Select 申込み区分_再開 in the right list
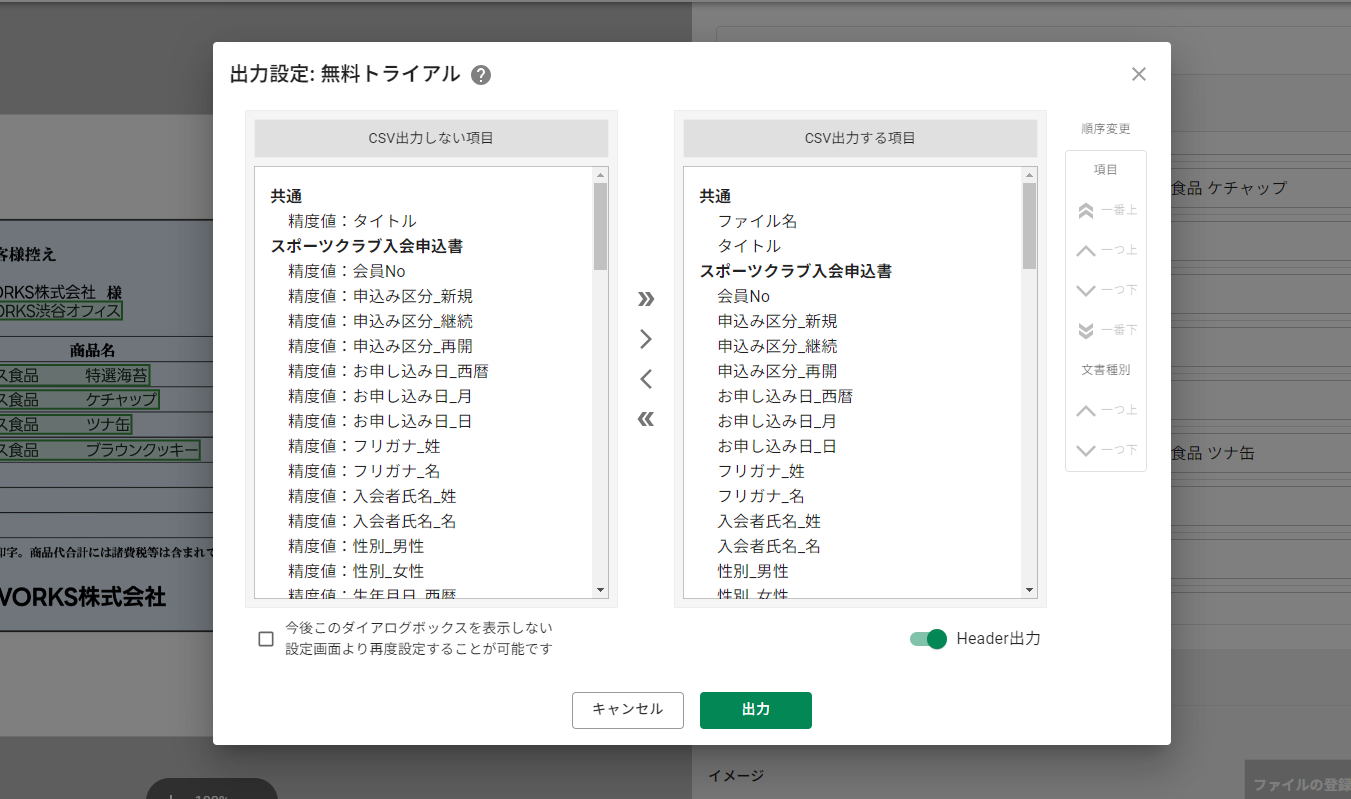The width and height of the screenshot is (1351, 799). click(x=777, y=371)
